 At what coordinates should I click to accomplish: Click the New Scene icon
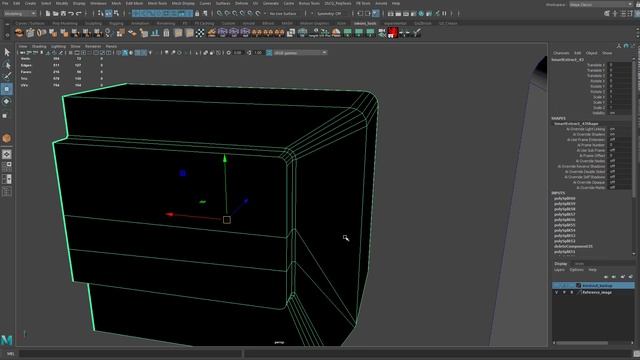(47, 13)
